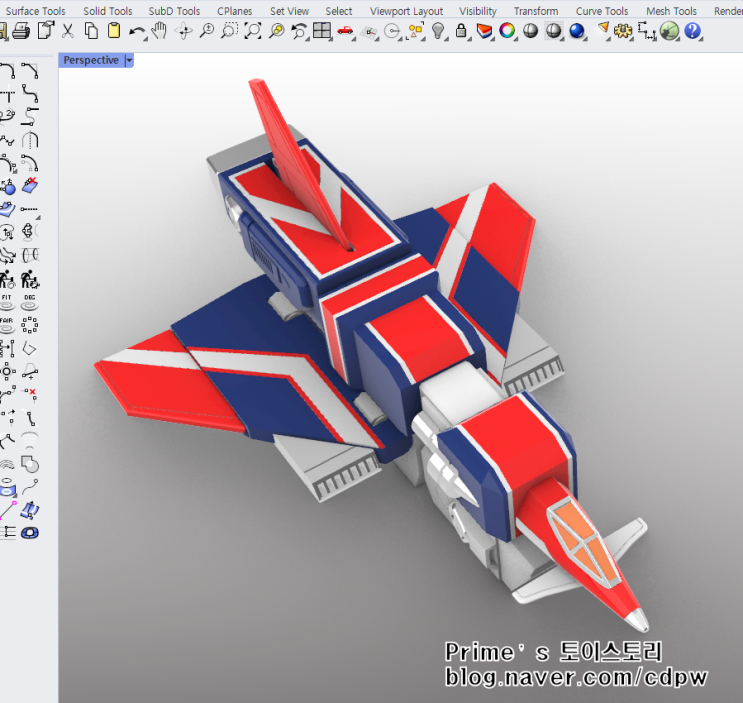The image size is (743, 703).
Task: Click the red car icon
Action: point(345,31)
